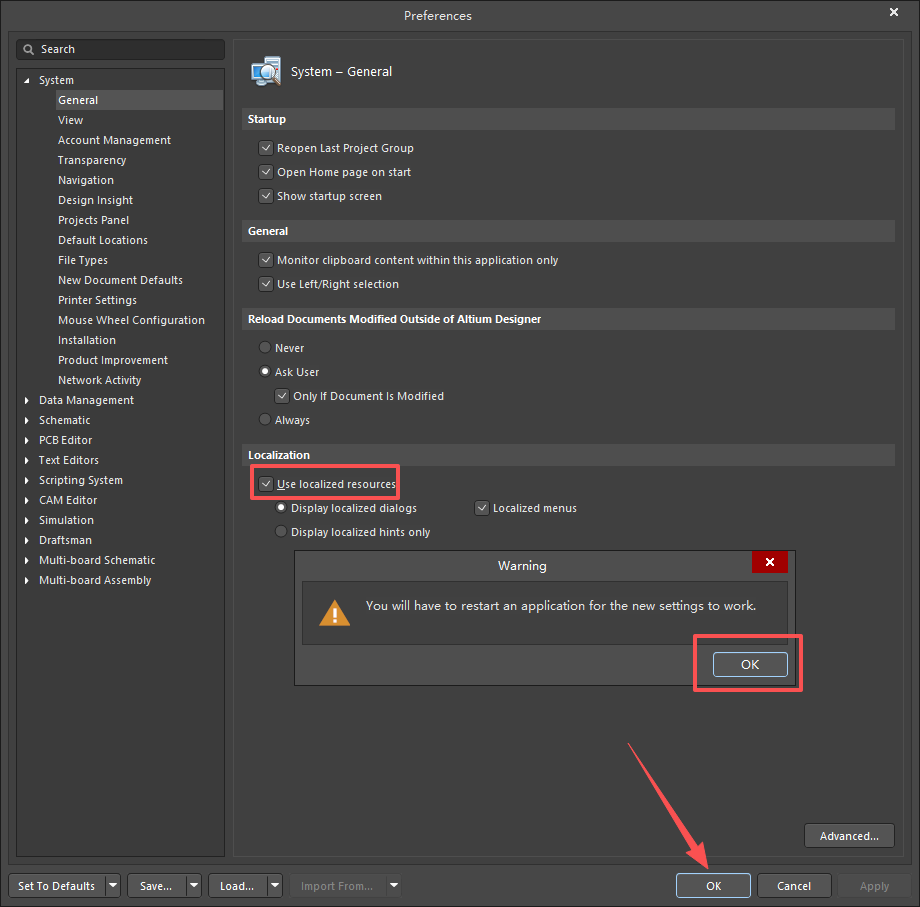Click the System General header icon
Screen dimensions: 920x907
tap(266, 72)
